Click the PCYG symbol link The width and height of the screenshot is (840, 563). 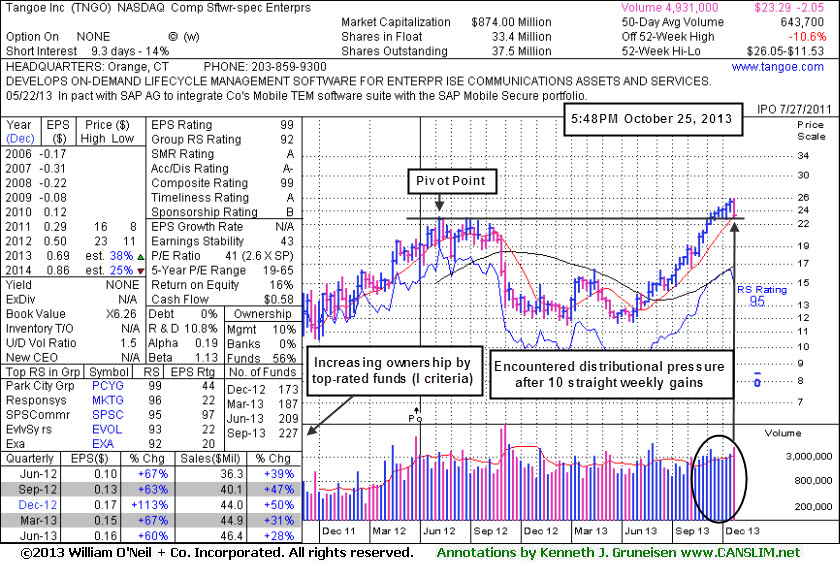coord(108,386)
